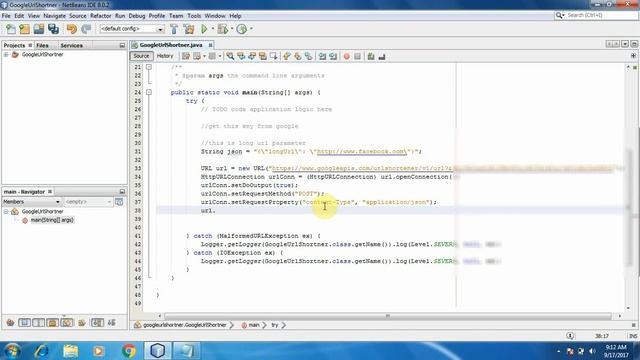Click the Redo toolbar icon

pos(86,29)
